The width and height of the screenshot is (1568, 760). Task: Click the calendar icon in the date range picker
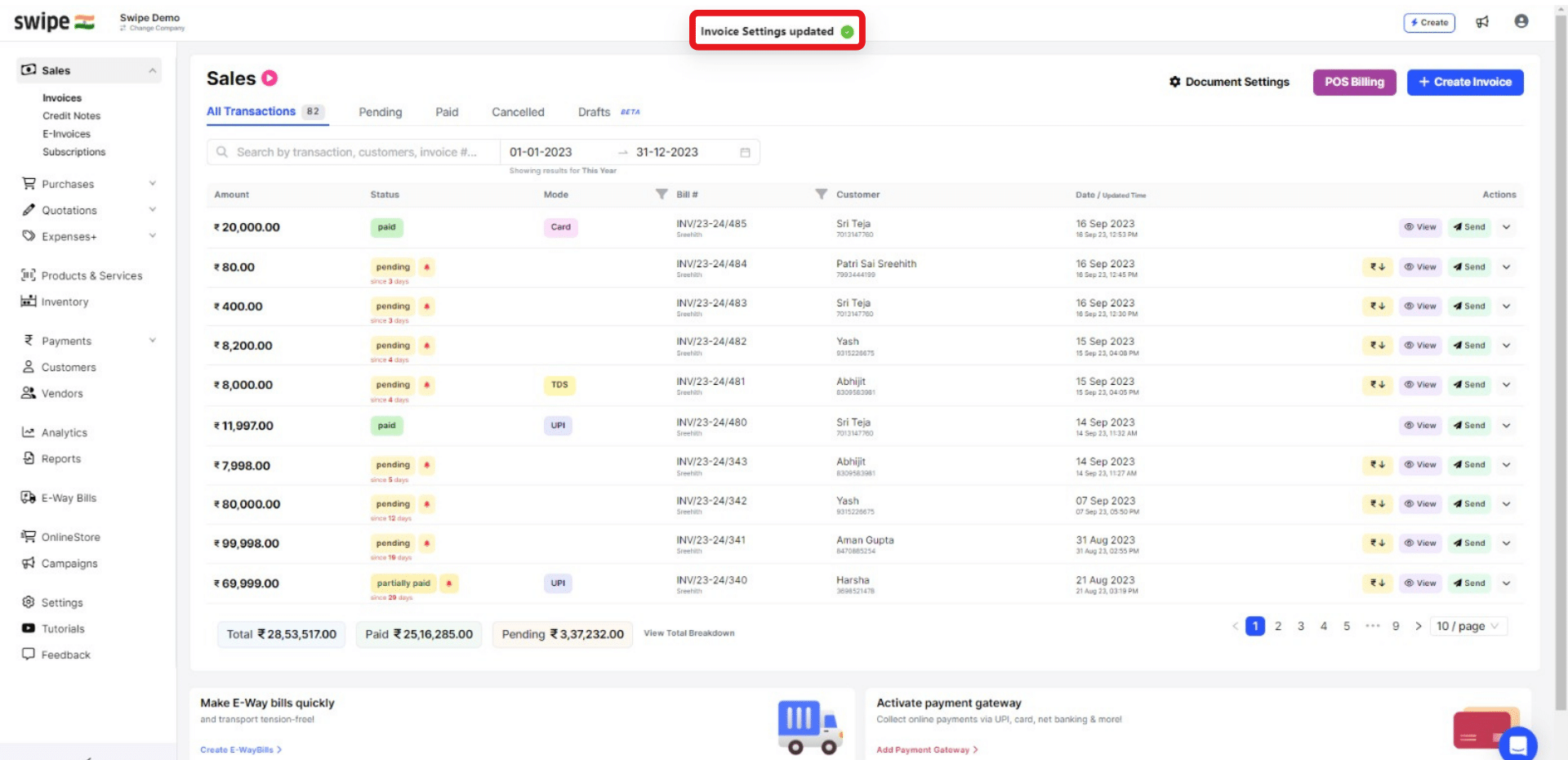744,151
